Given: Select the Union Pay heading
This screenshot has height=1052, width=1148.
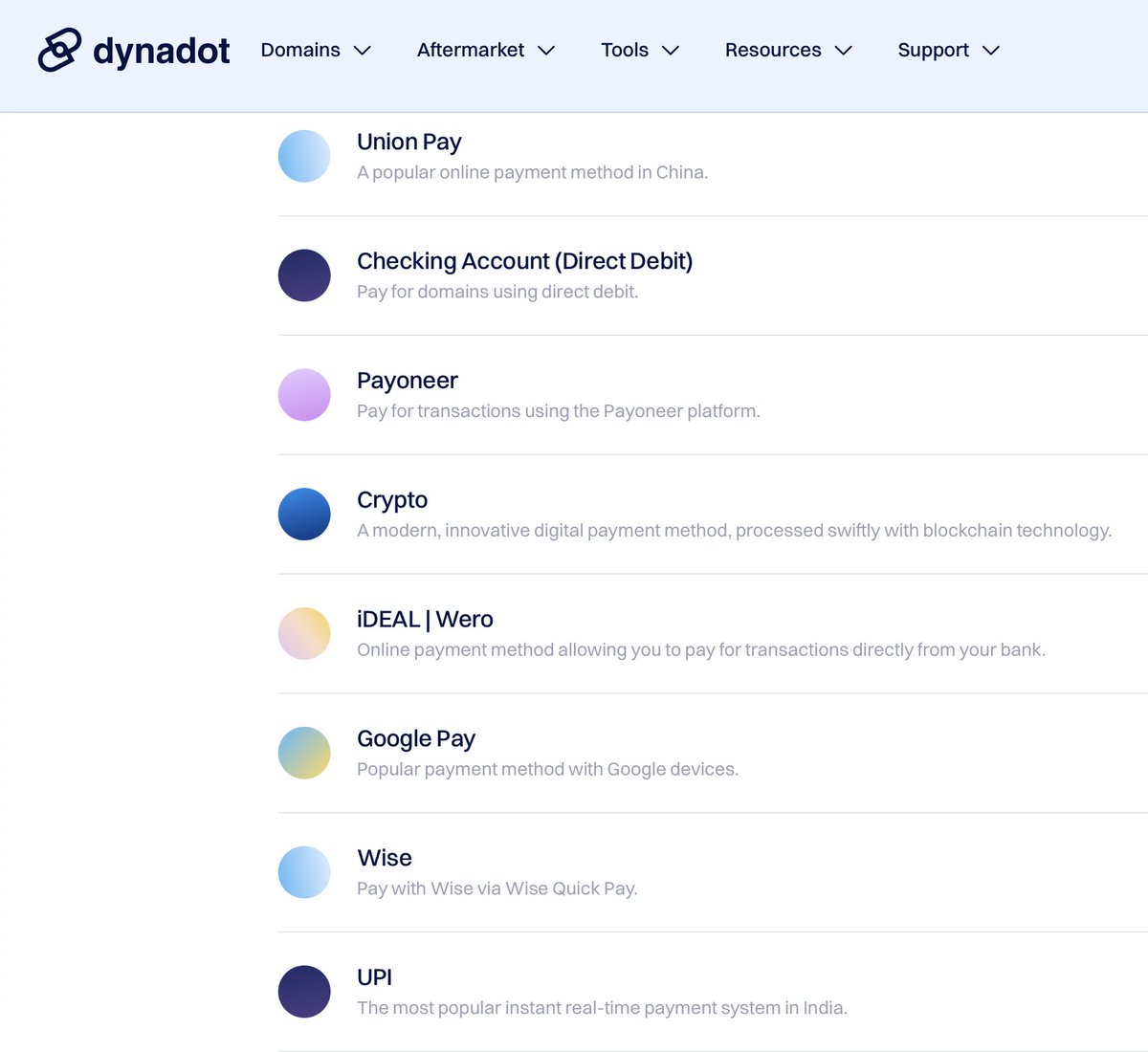Looking at the screenshot, I should (x=409, y=142).
